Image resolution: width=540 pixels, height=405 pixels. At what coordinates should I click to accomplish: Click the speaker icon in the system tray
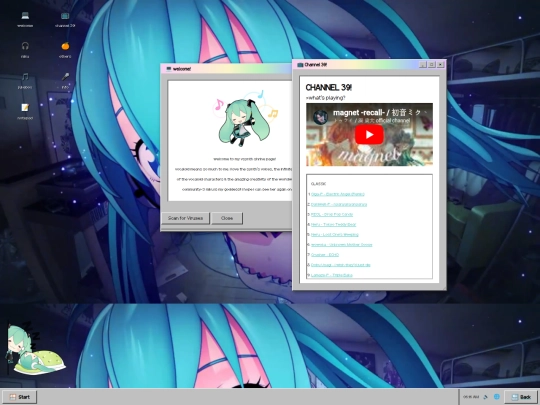(486, 397)
